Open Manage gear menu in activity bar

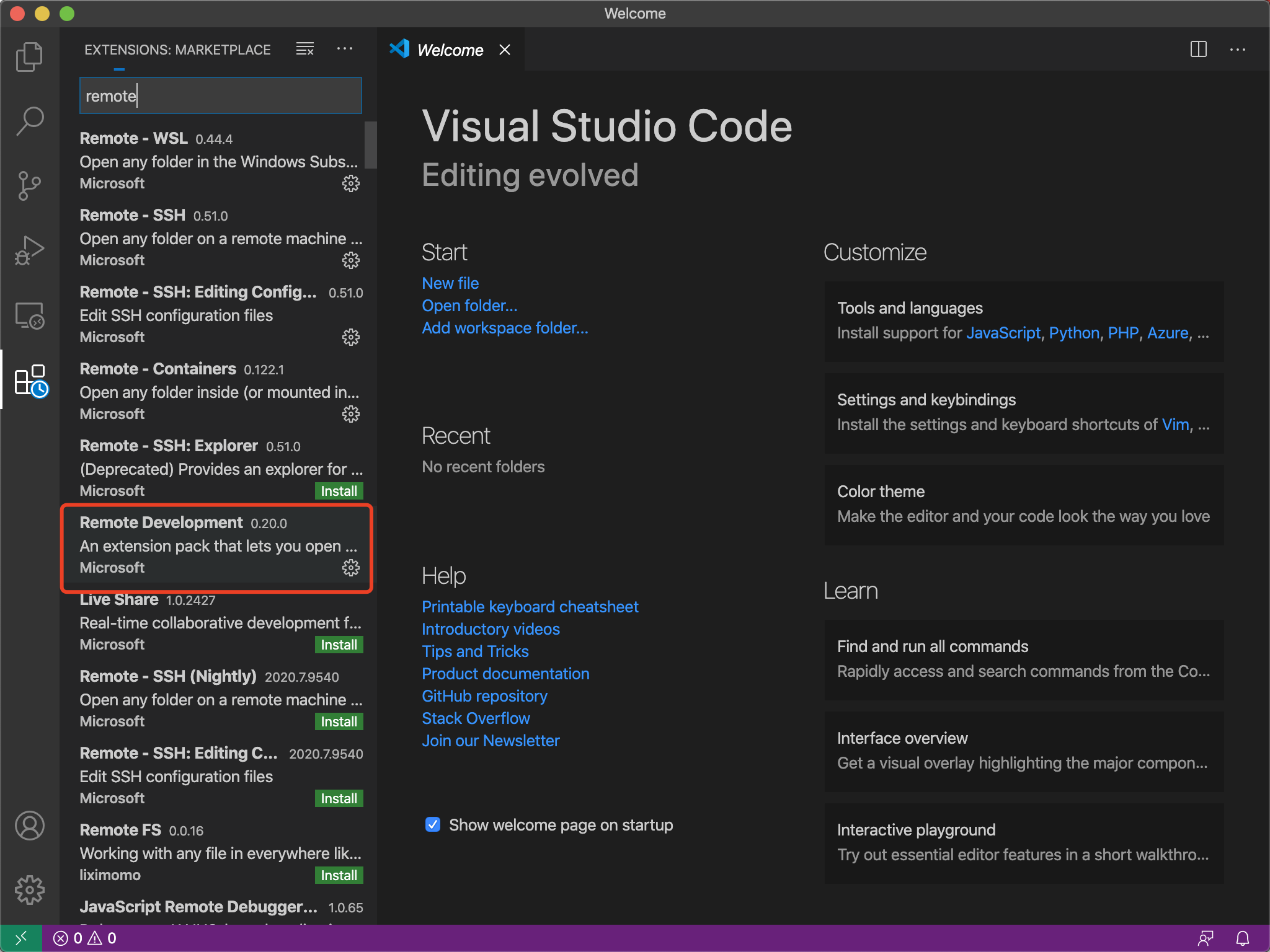(29, 890)
